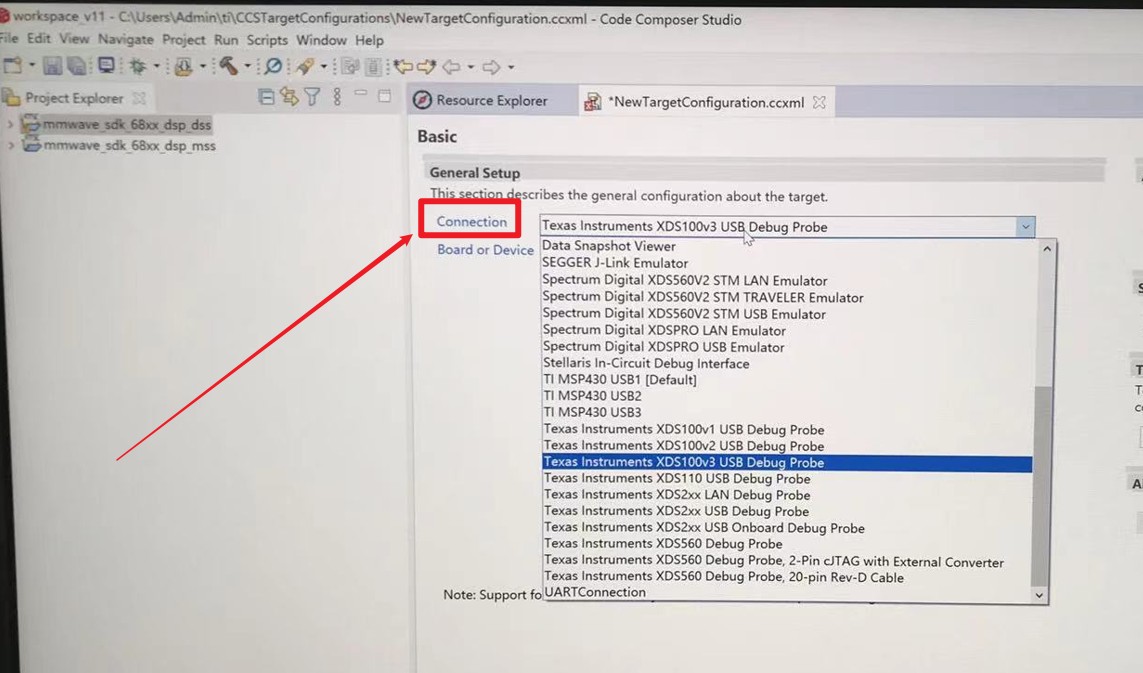1143x673 pixels.
Task: Maximize the Project Explorer panel
Action: pyautogui.click(x=385, y=96)
